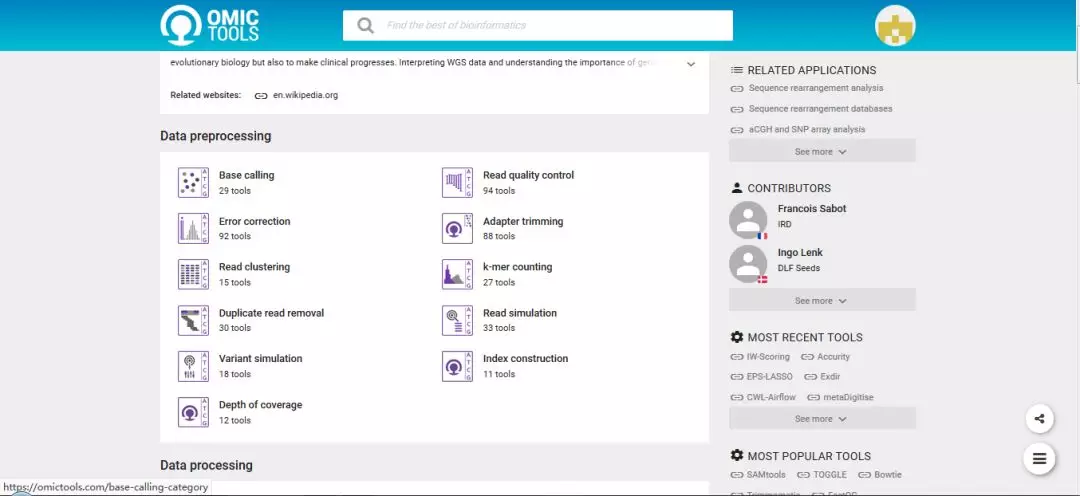
Task: Open the user profile avatar
Action: tap(895, 25)
